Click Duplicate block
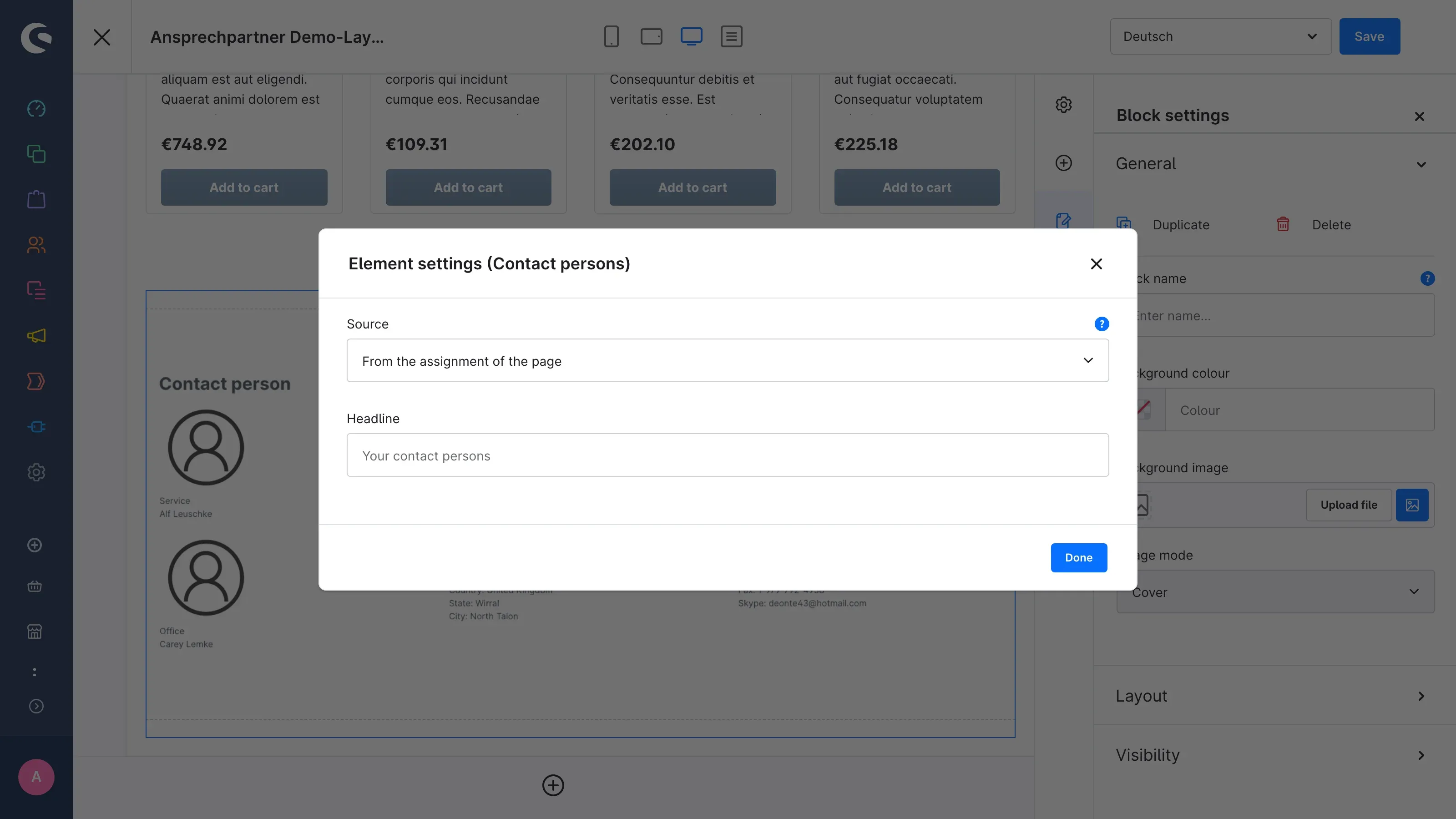Viewport: 1456px width, 819px height. click(x=1163, y=225)
